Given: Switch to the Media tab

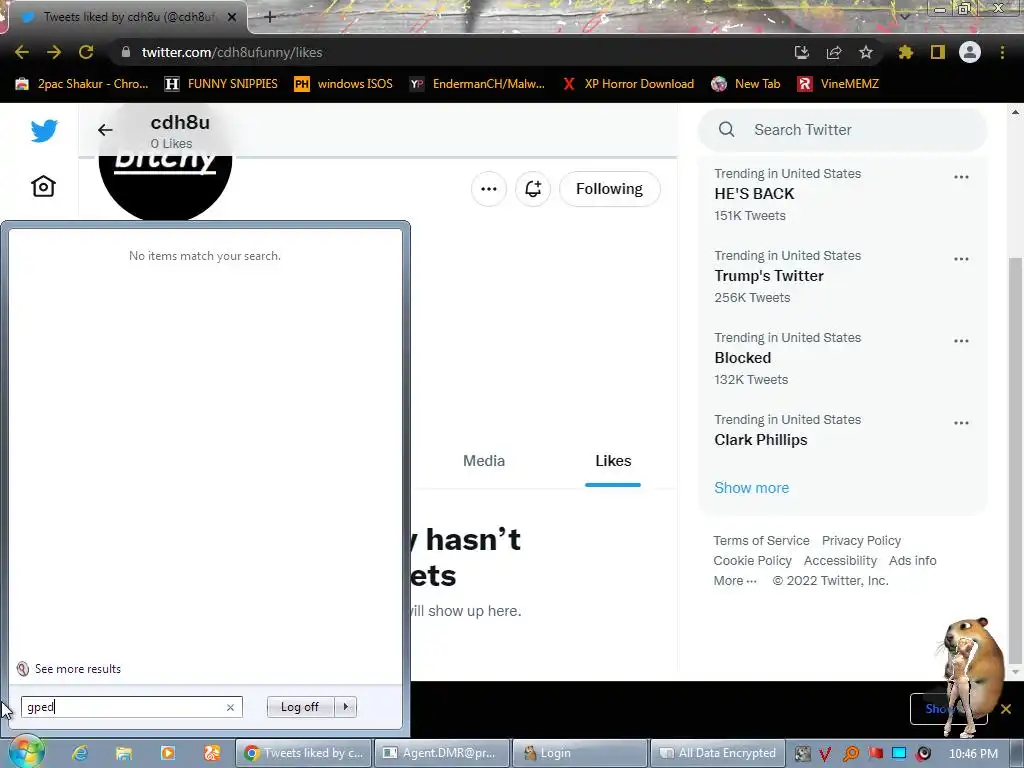Looking at the screenshot, I should point(483,461).
